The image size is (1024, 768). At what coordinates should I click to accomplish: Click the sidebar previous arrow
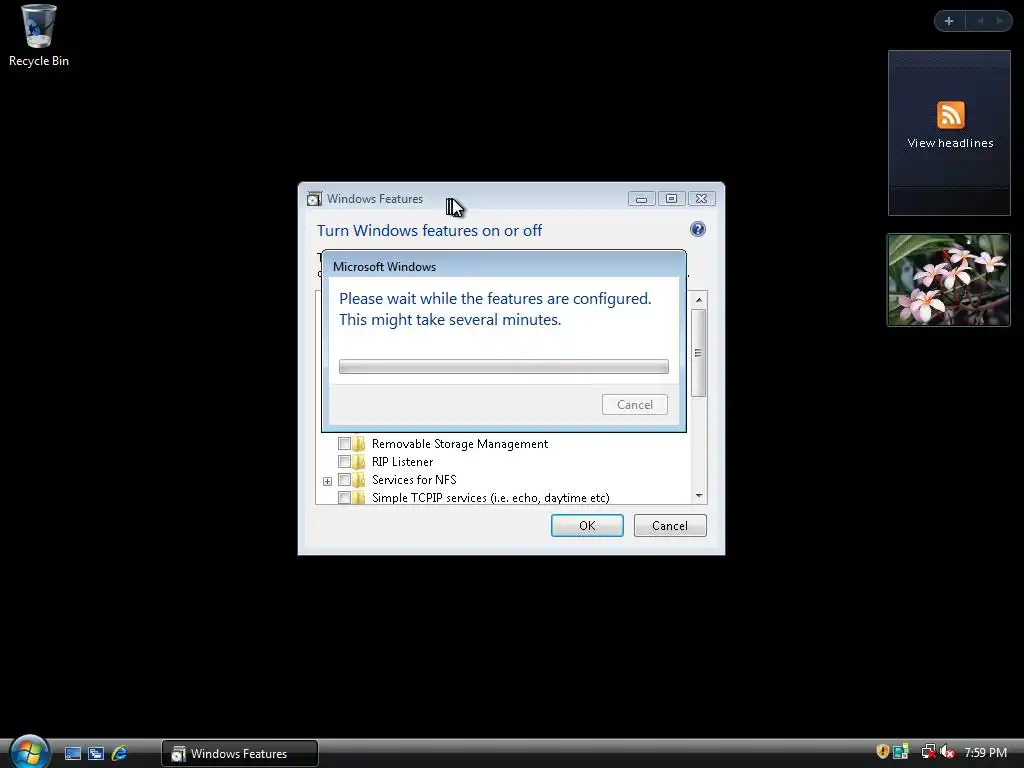[980, 21]
